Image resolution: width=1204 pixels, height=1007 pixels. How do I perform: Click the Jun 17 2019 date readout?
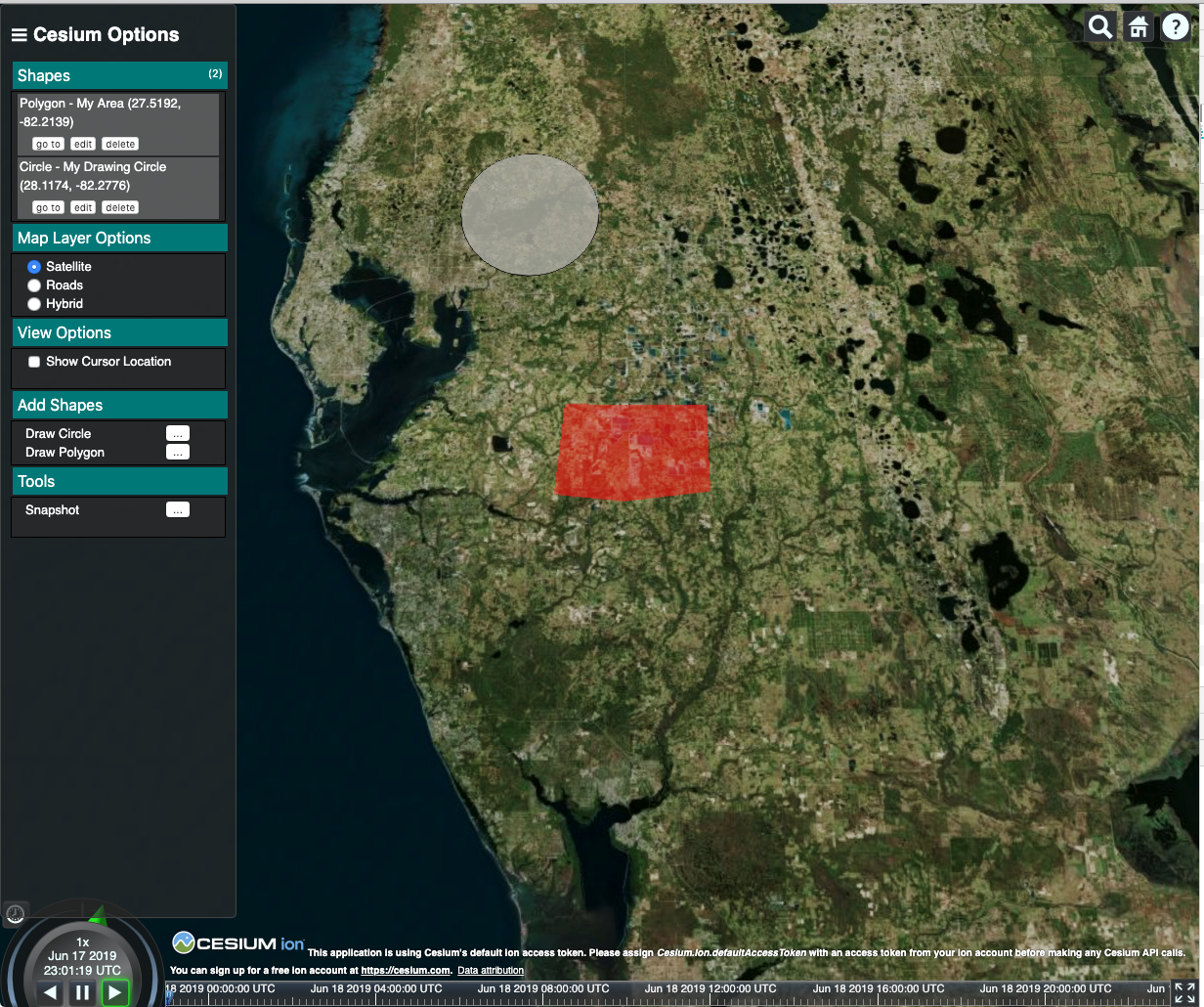82,956
